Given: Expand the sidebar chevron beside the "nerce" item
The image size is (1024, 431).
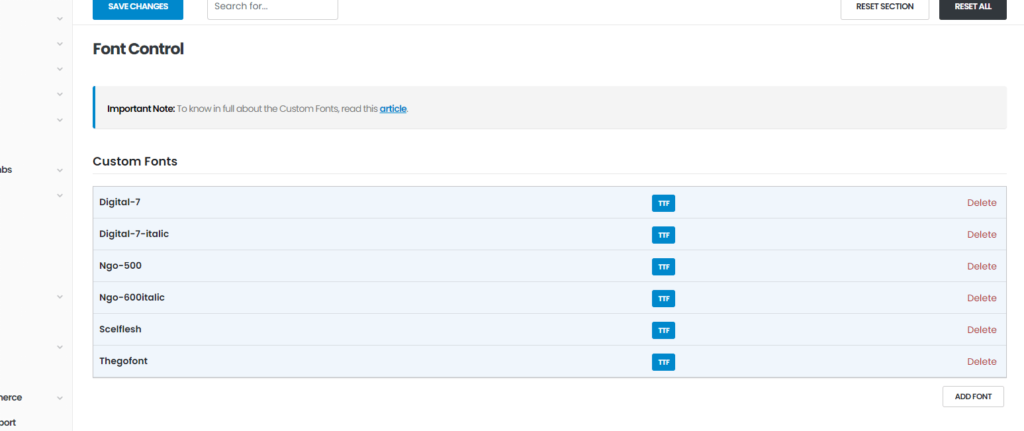Looking at the screenshot, I should [x=60, y=398].
